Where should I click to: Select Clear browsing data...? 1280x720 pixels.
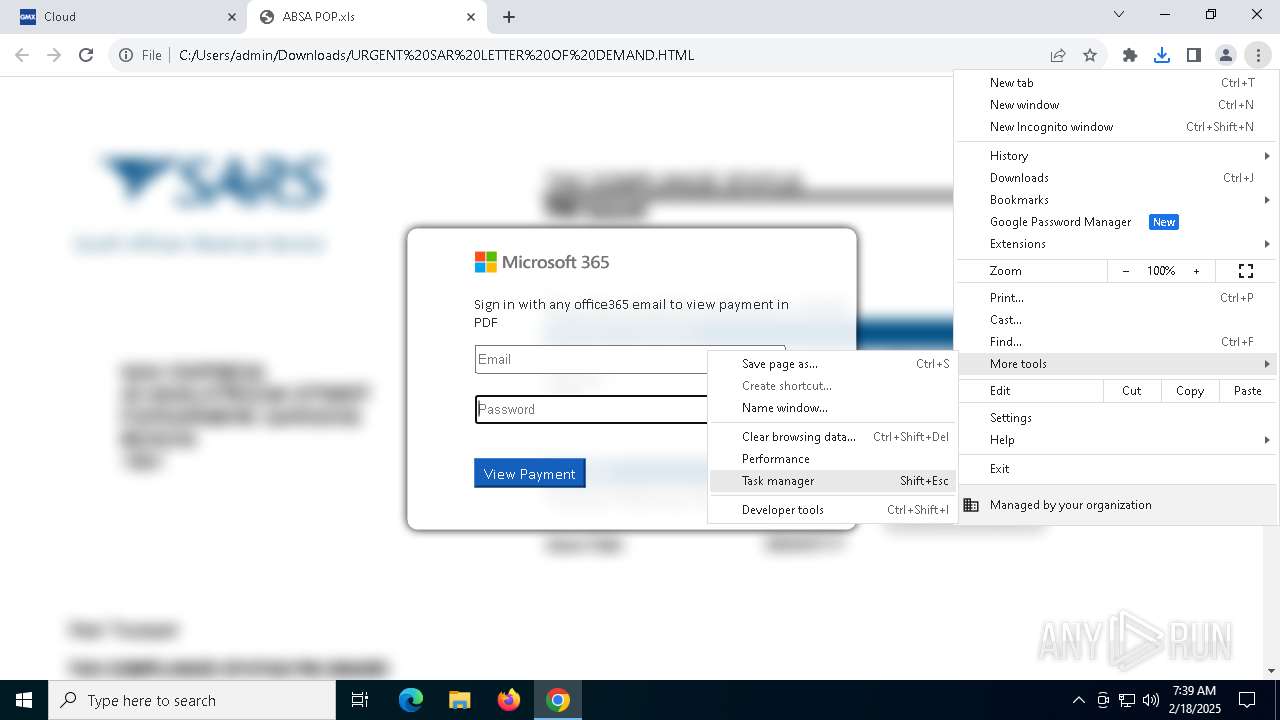(x=832, y=437)
